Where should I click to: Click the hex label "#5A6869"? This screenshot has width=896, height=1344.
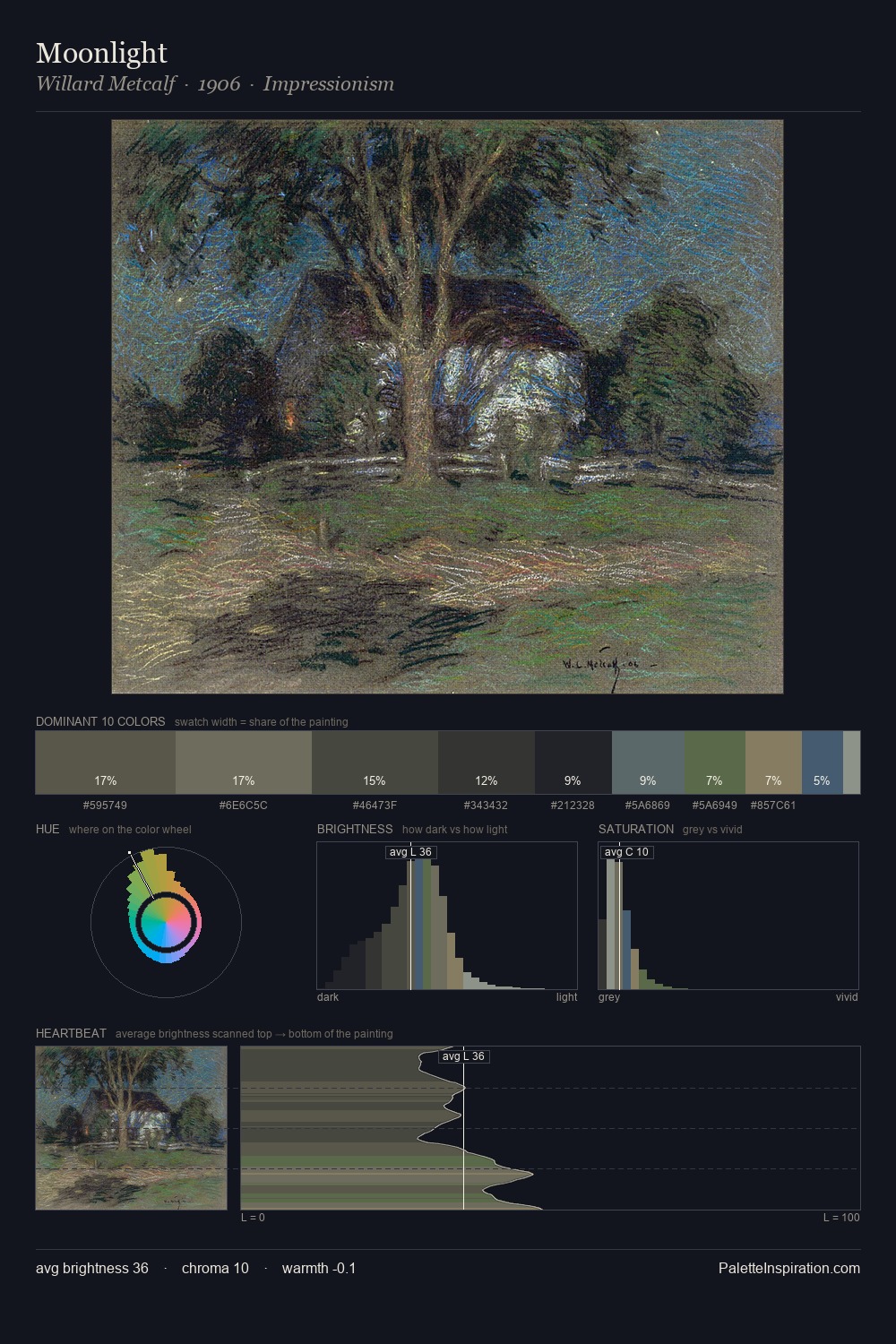pos(647,805)
